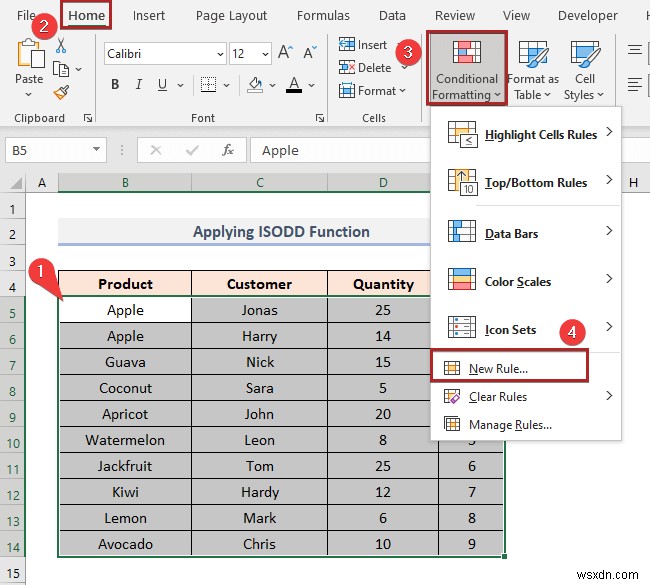Switch to the Insert tab
The image size is (650, 585).
pos(148,16)
